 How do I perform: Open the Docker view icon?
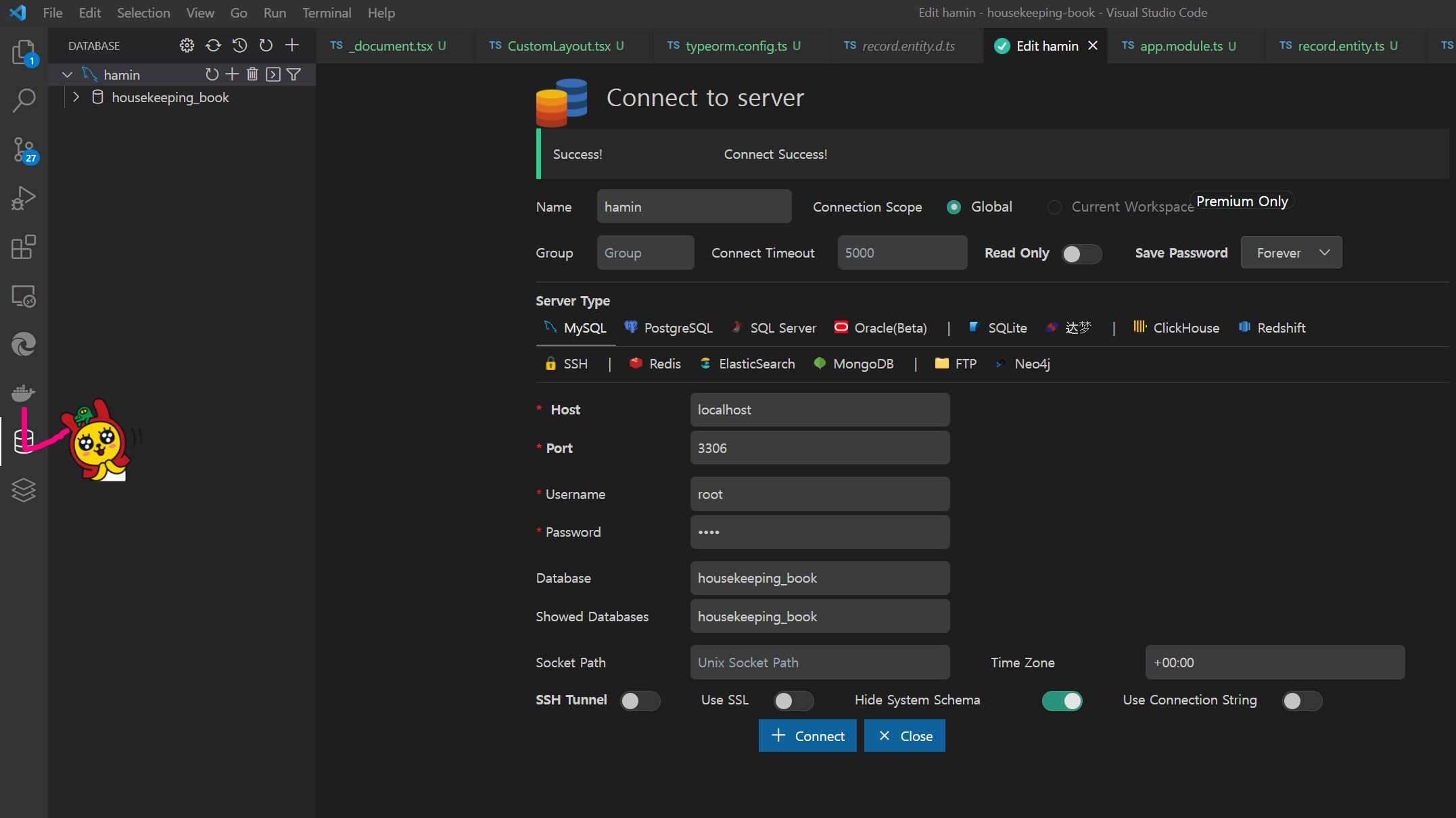(24, 393)
